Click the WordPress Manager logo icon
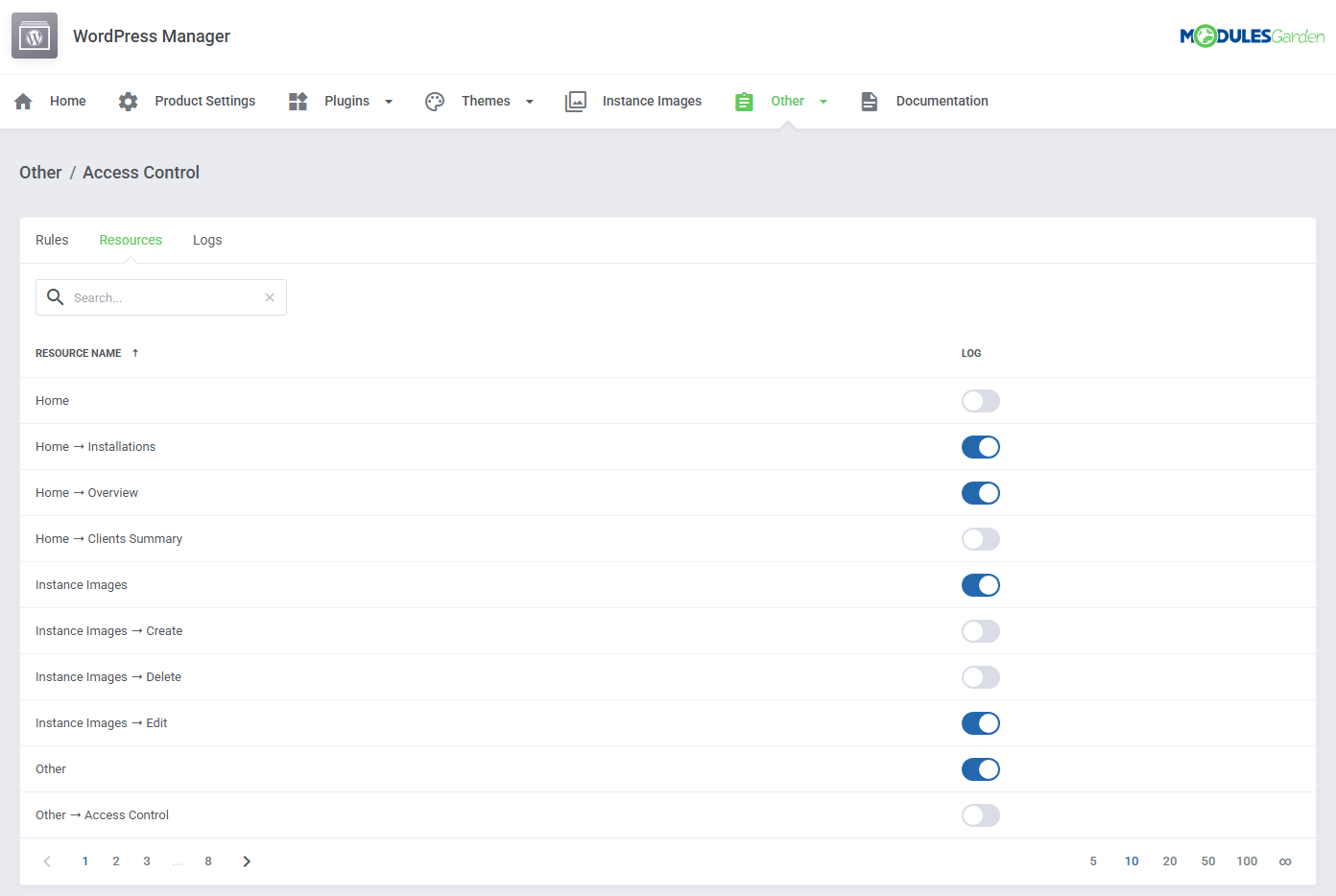 point(34,35)
